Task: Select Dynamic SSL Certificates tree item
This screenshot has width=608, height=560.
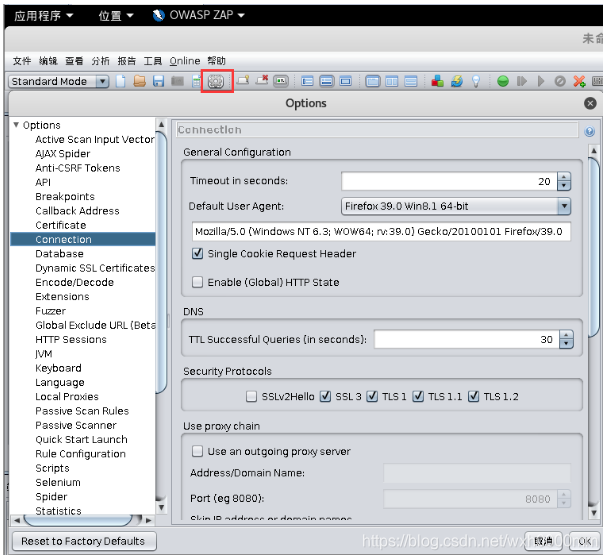Action: coord(95,268)
